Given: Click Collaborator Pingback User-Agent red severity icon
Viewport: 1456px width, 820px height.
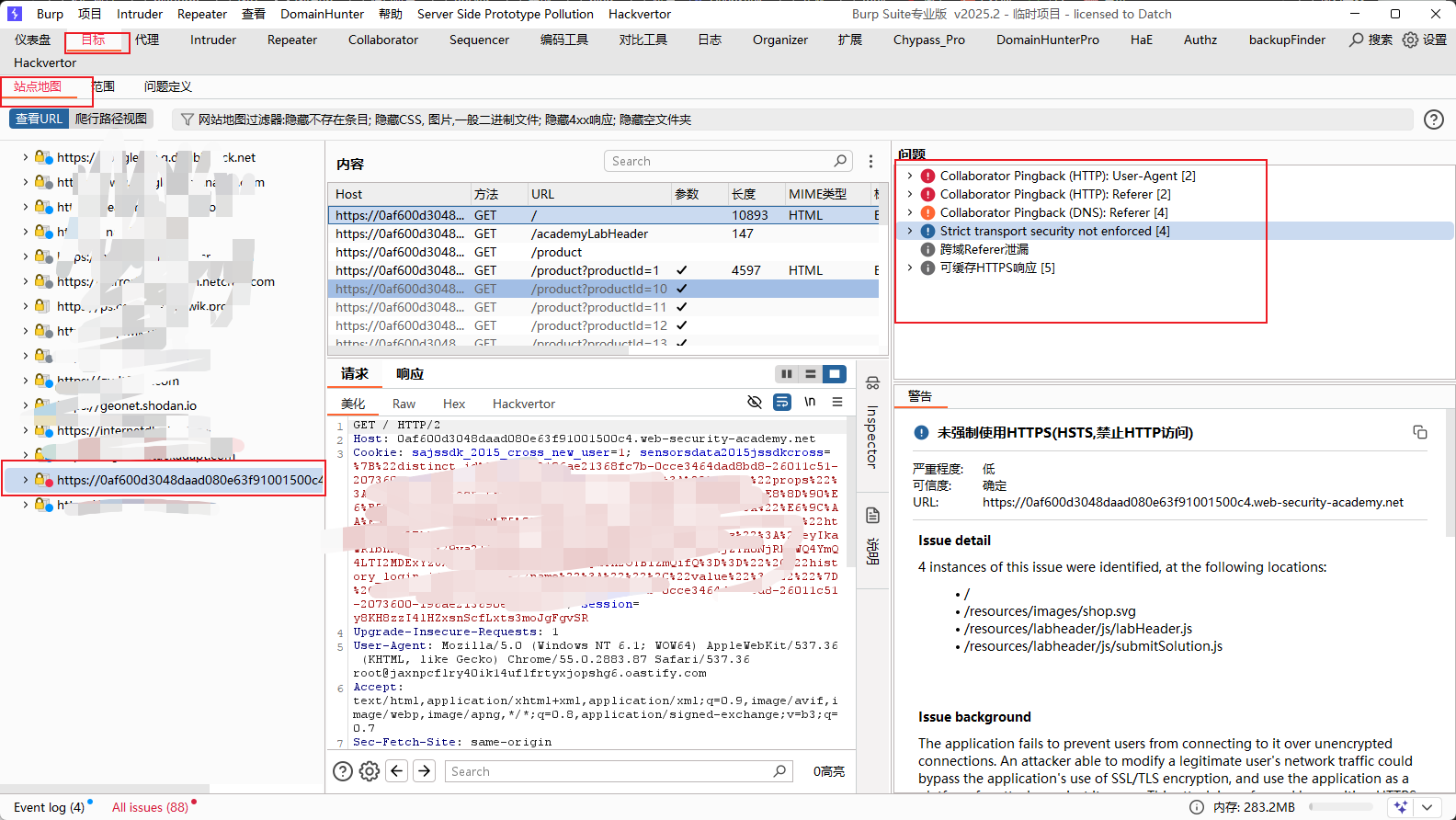Looking at the screenshot, I should (x=928, y=176).
